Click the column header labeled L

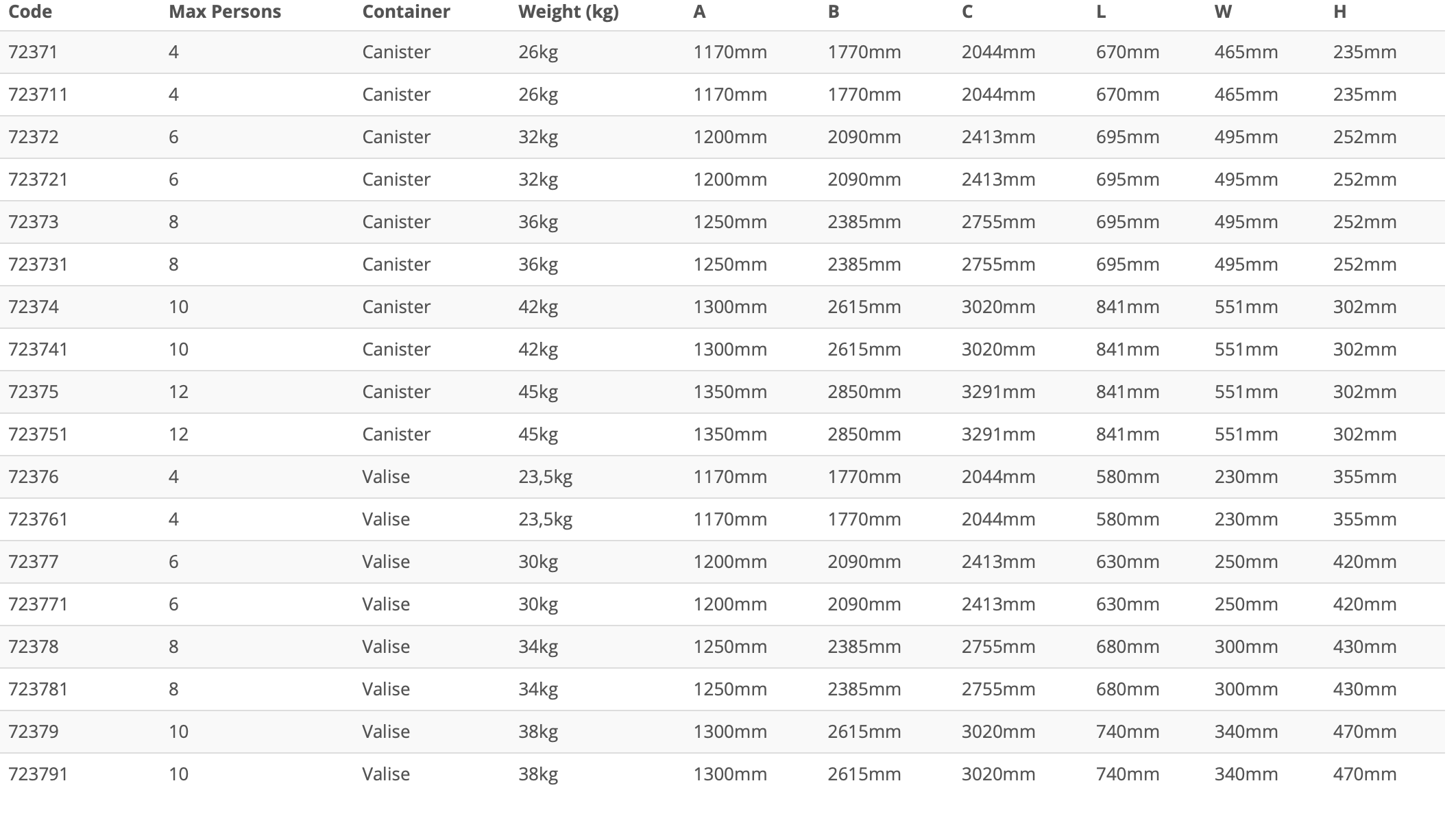[1101, 12]
